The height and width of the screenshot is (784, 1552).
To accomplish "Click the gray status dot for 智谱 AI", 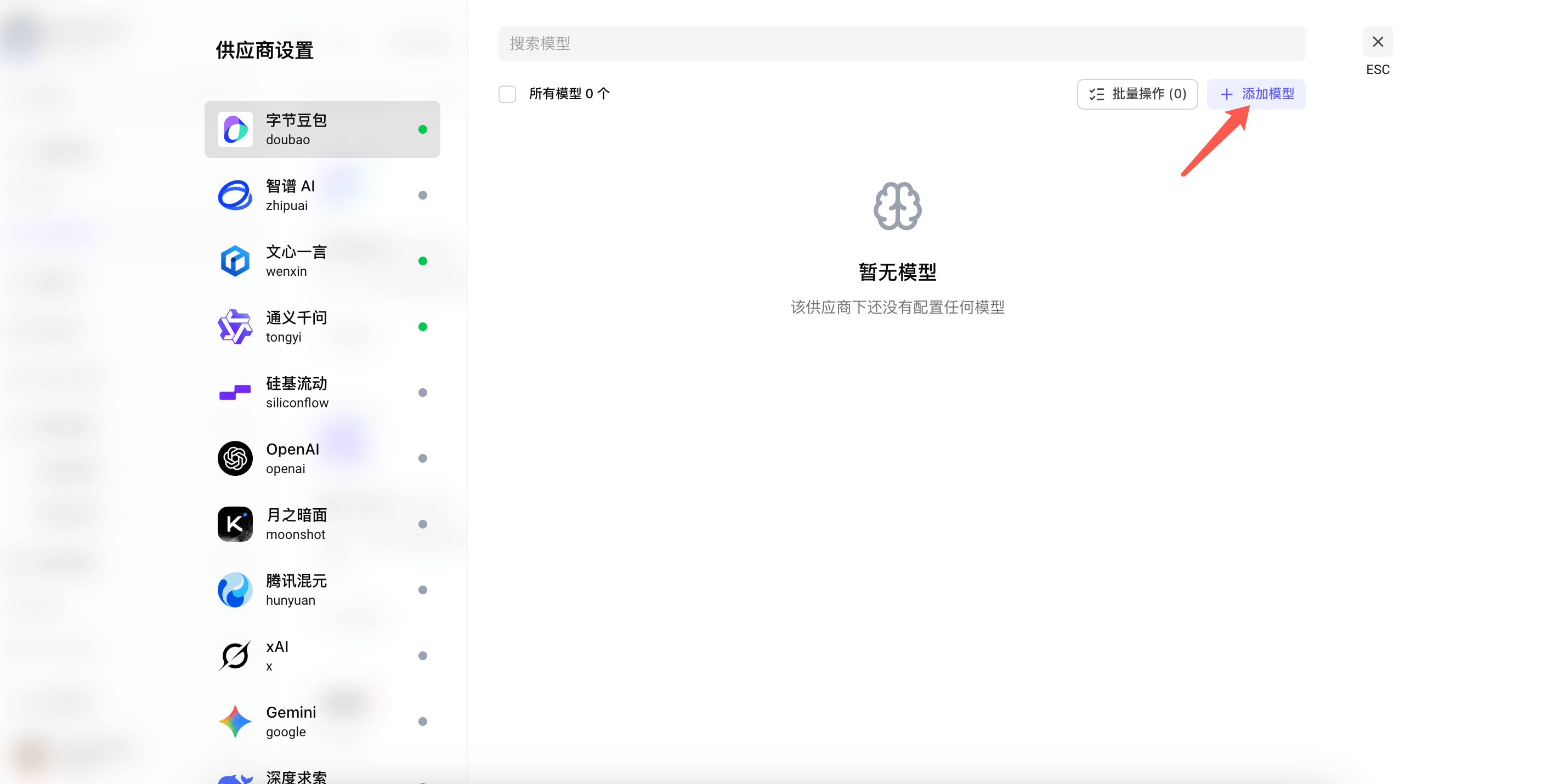I will [x=423, y=195].
